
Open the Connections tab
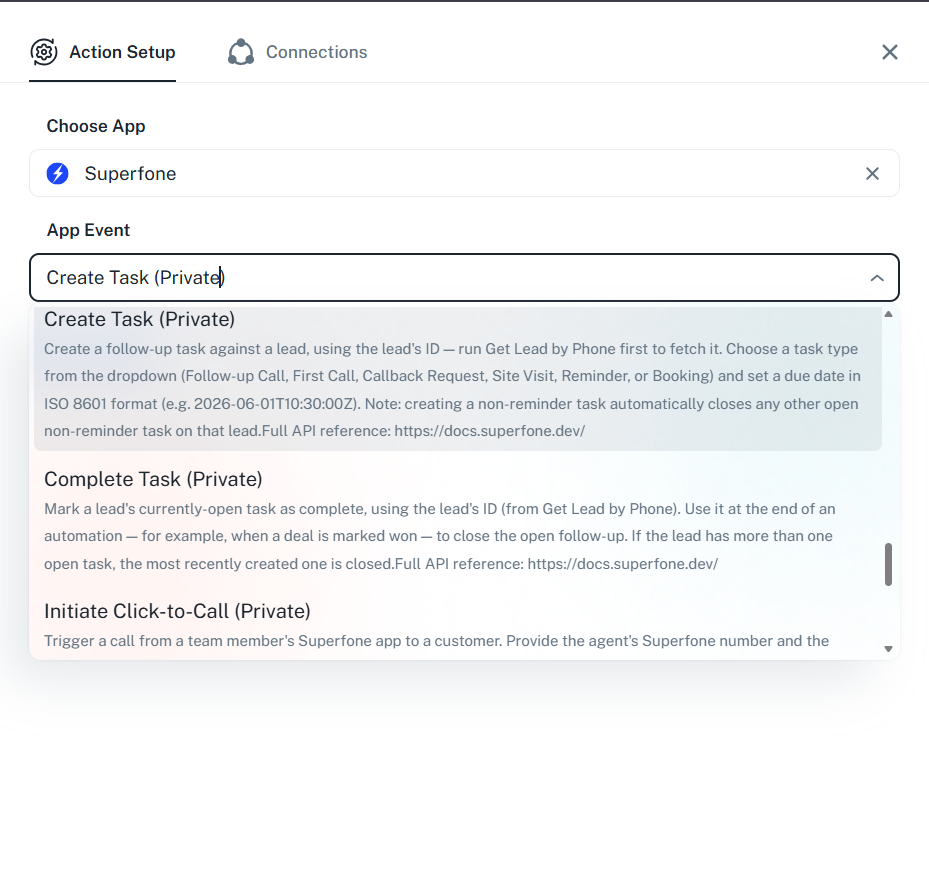point(298,52)
